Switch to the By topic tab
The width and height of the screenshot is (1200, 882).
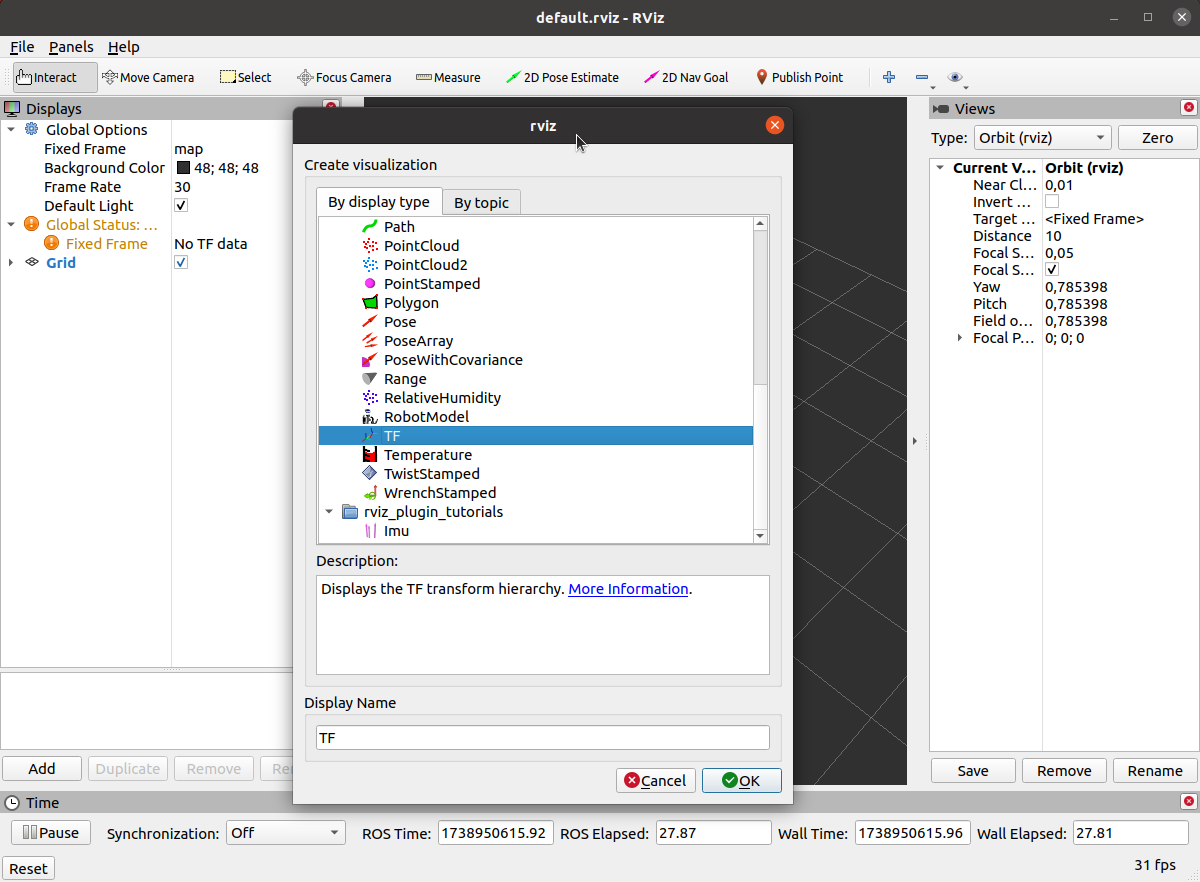(x=481, y=203)
